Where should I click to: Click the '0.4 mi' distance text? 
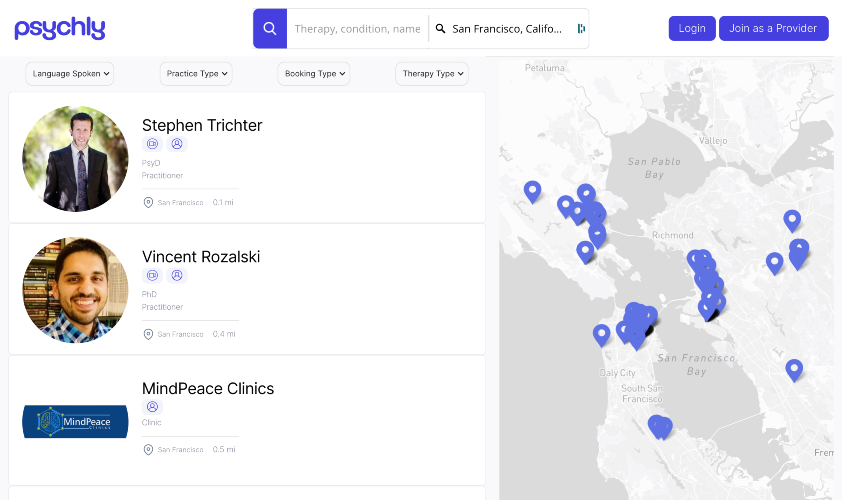click(224, 334)
